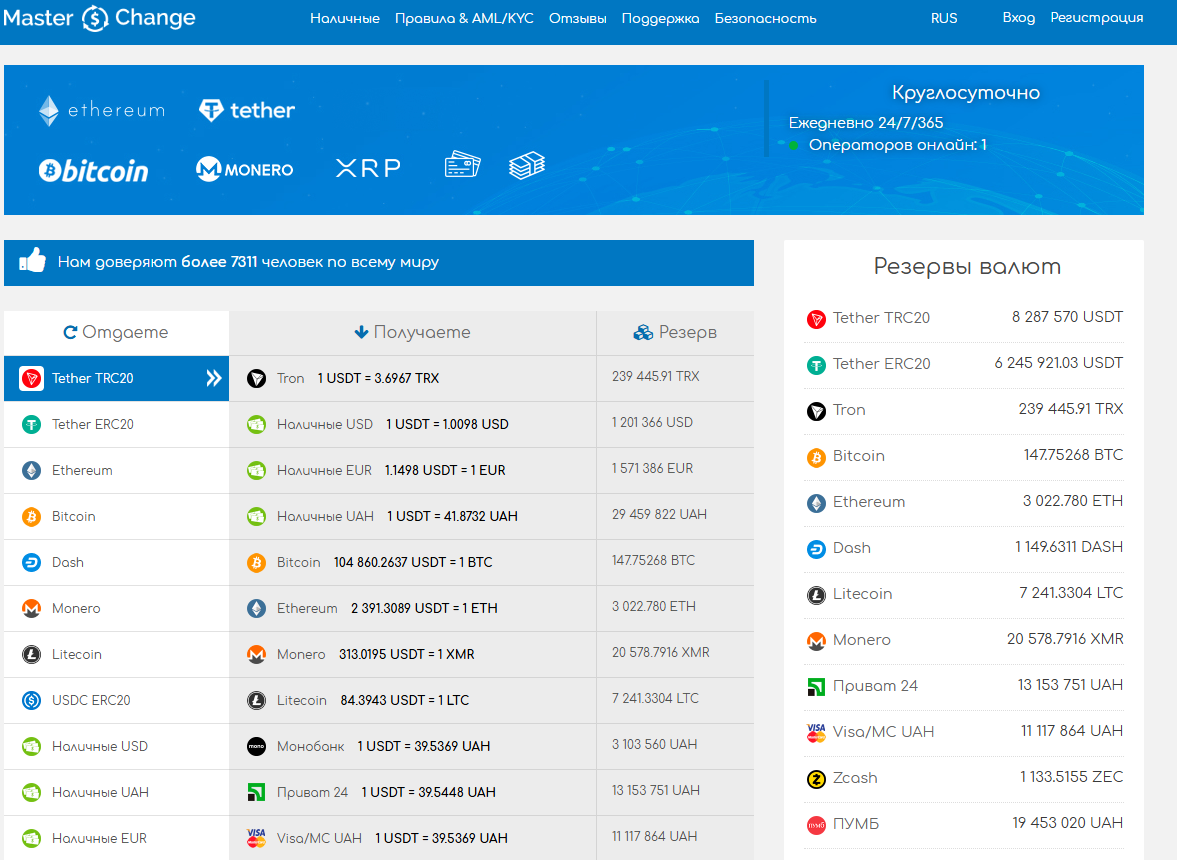The image size is (1177, 860).
Task: Select Ethereum in the give list
Action: pos(116,471)
